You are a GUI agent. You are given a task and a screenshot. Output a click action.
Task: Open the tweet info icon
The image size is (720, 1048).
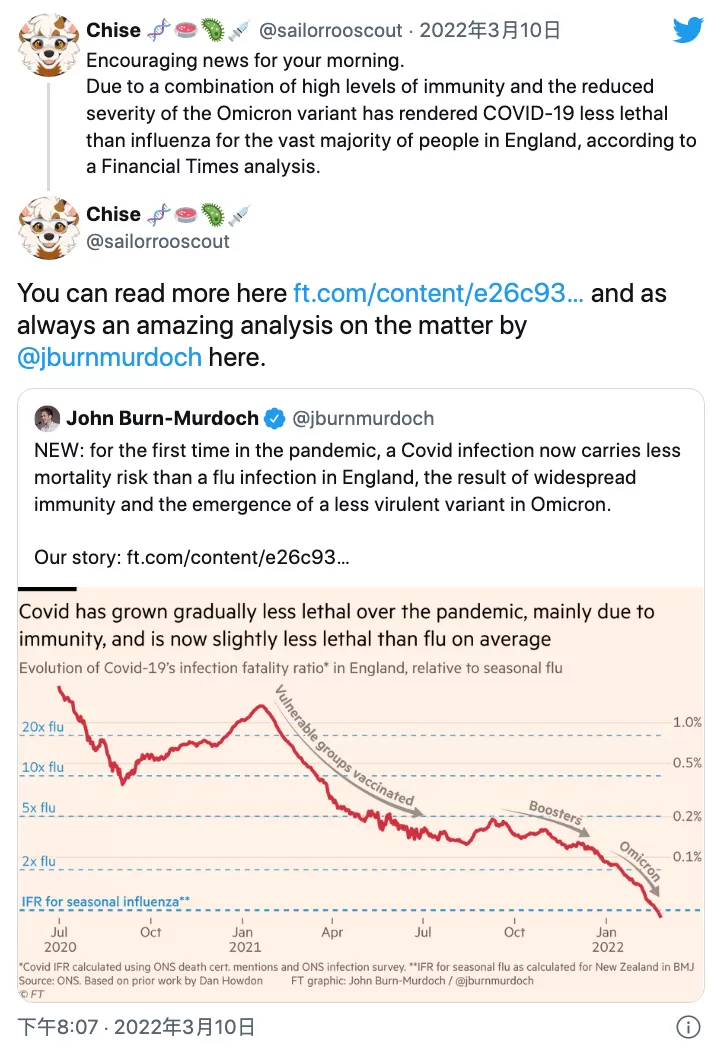click(688, 1026)
